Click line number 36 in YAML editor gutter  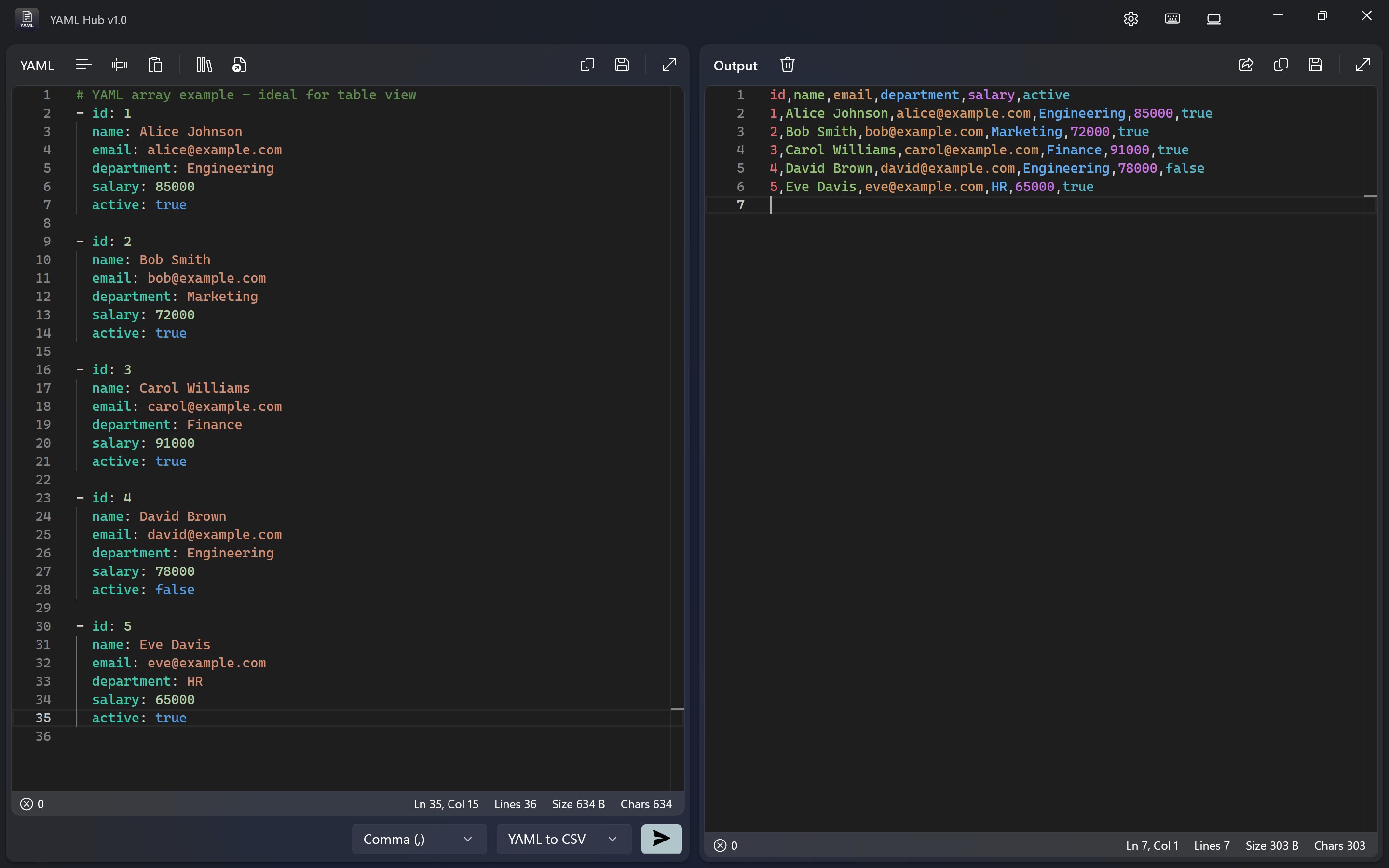(x=43, y=736)
